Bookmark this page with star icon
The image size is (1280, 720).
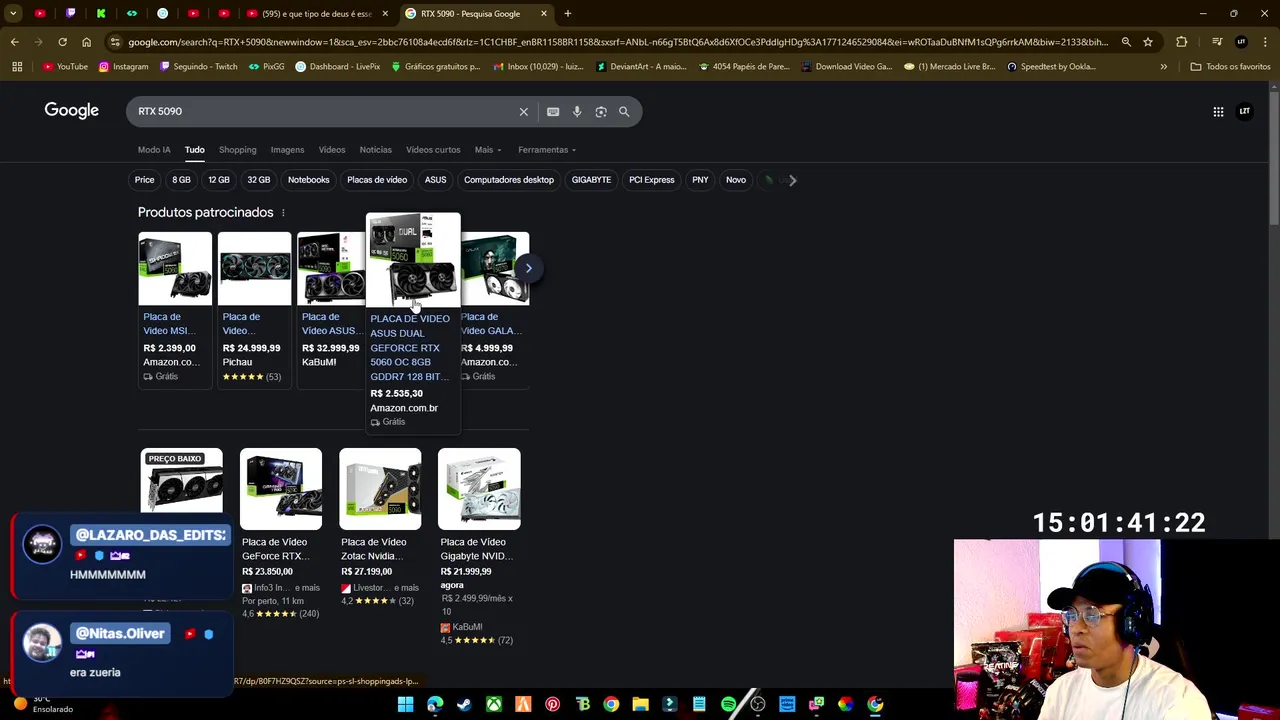point(1148,42)
